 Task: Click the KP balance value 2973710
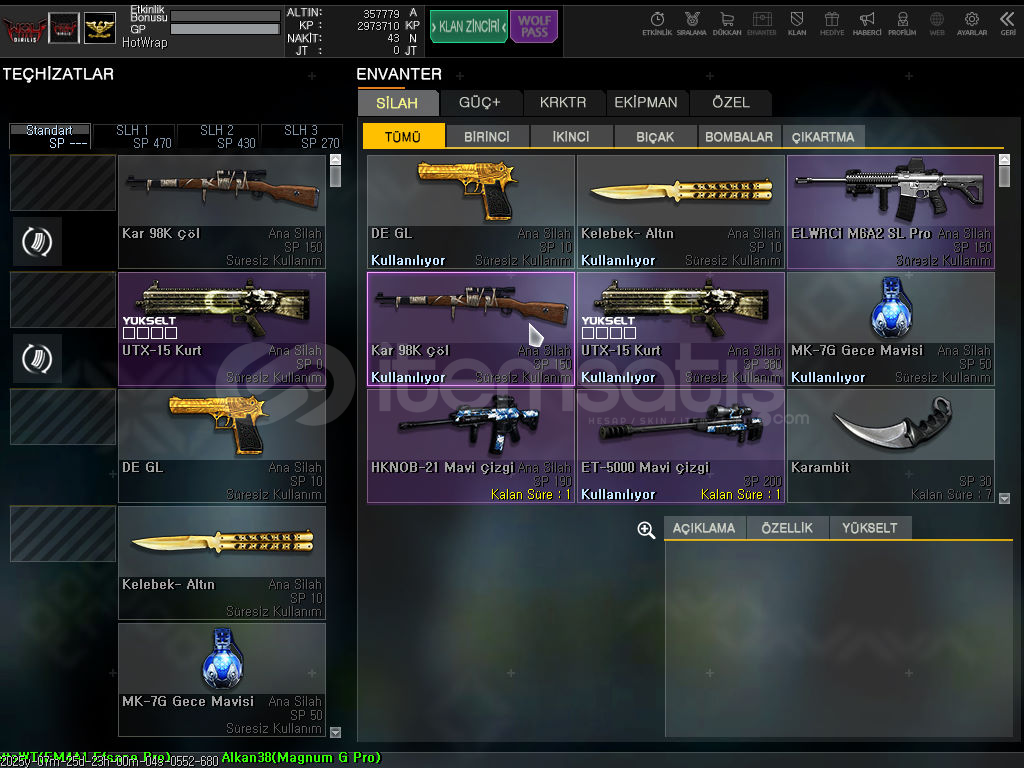378,26
